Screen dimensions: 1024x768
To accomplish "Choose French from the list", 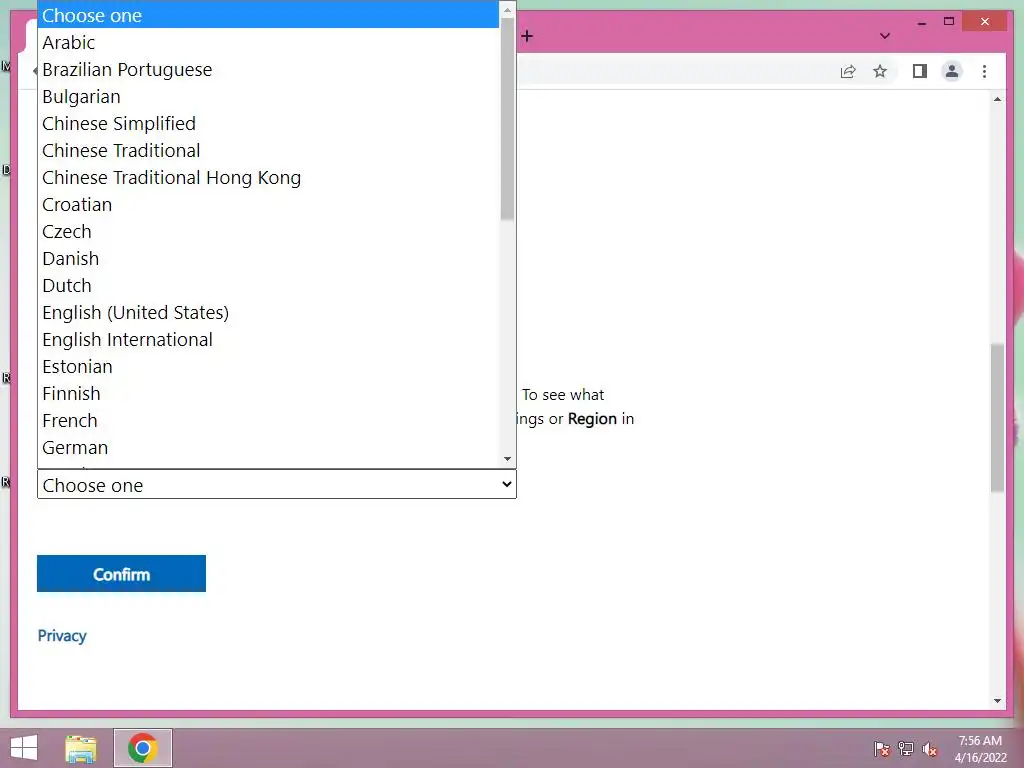I will [x=268, y=421].
